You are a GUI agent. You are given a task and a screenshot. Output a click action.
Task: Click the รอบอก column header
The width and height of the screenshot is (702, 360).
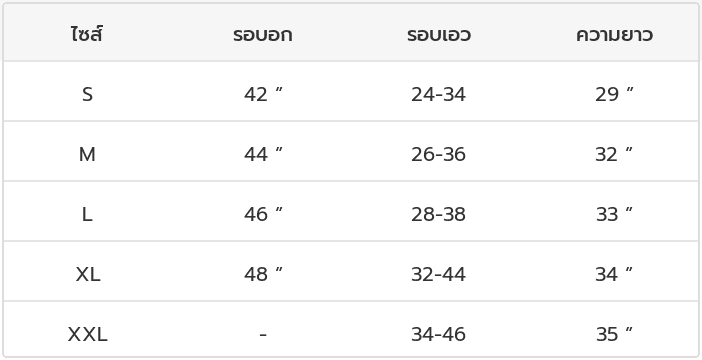tap(263, 35)
